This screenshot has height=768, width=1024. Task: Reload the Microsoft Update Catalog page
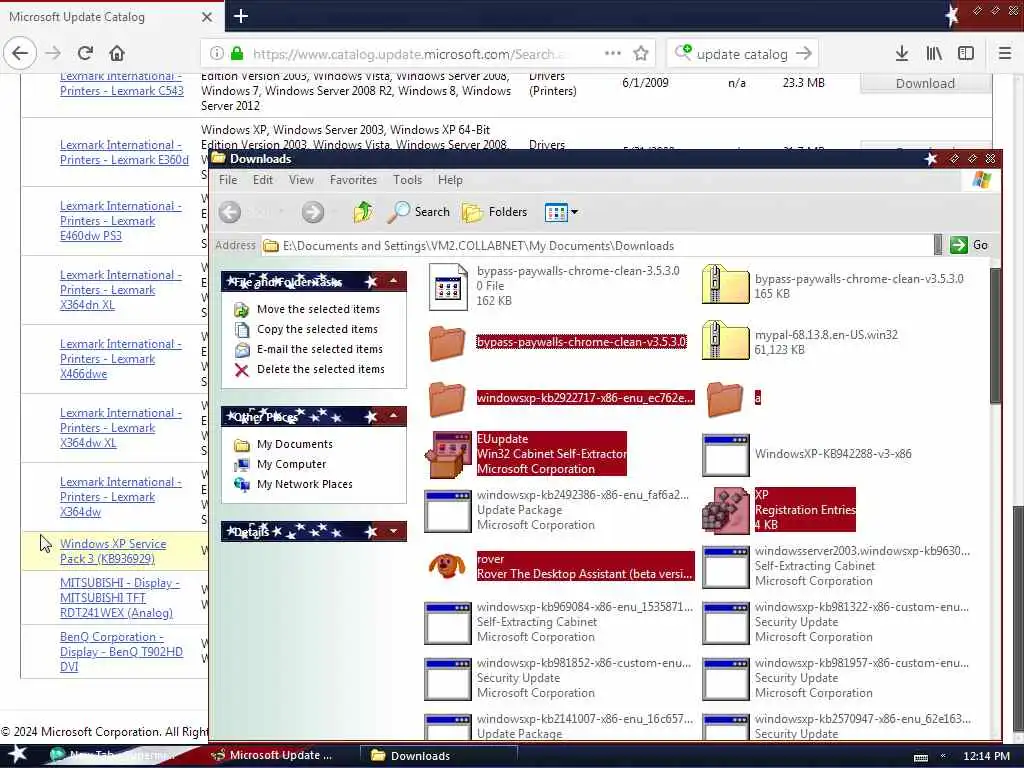tap(85, 53)
